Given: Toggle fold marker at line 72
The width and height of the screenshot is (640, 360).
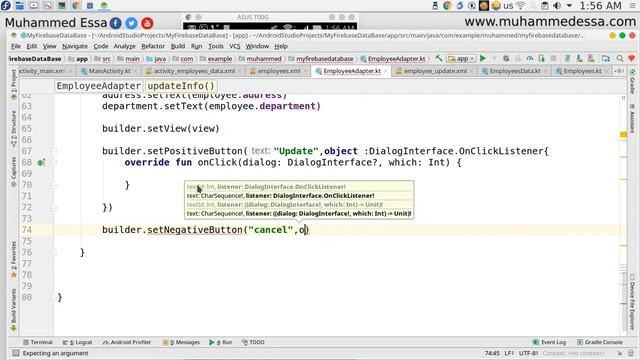Looking at the screenshot, I should pos(54,207).
